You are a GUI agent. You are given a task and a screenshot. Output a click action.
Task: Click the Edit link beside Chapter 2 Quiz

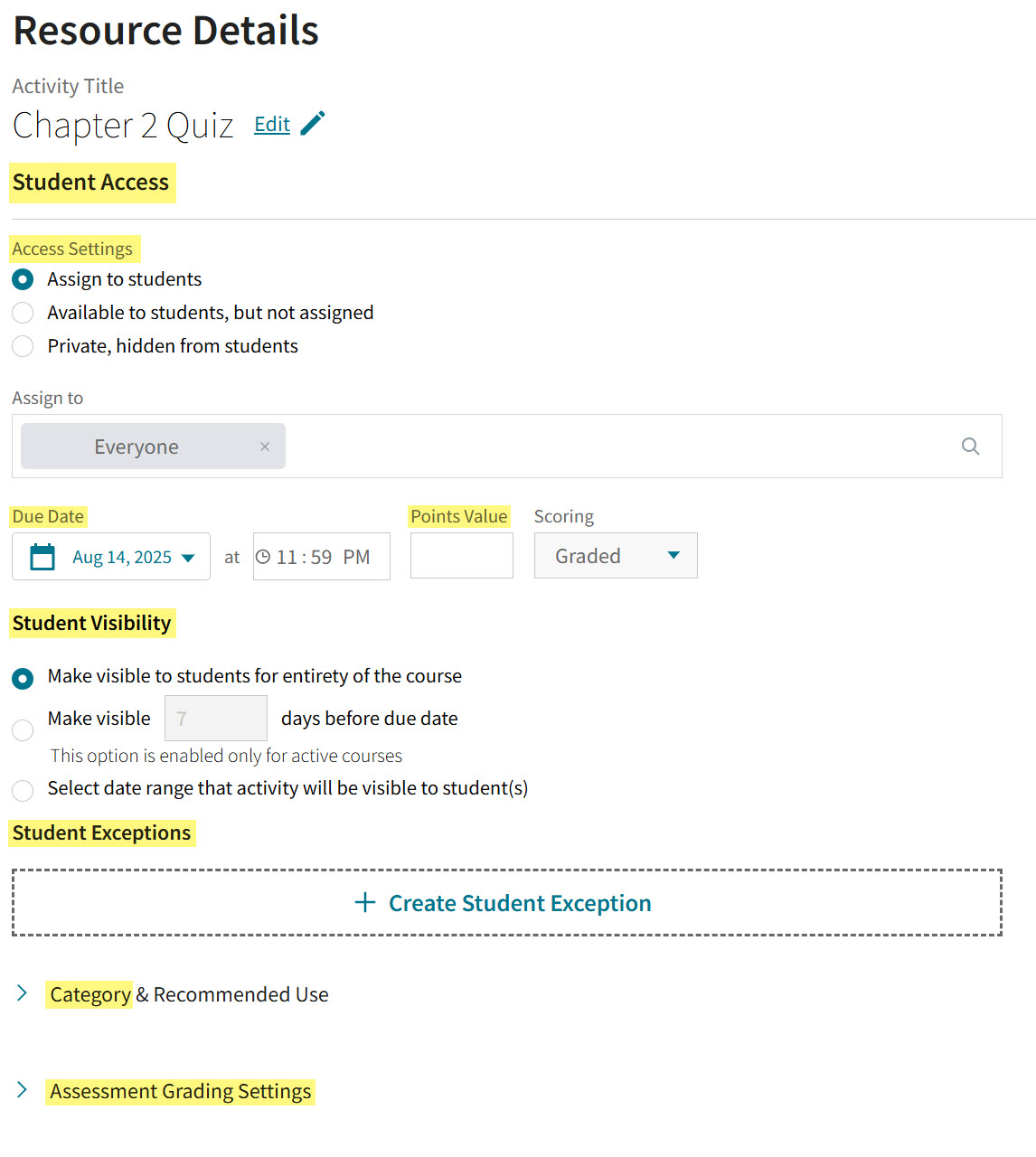coord(271,124)
